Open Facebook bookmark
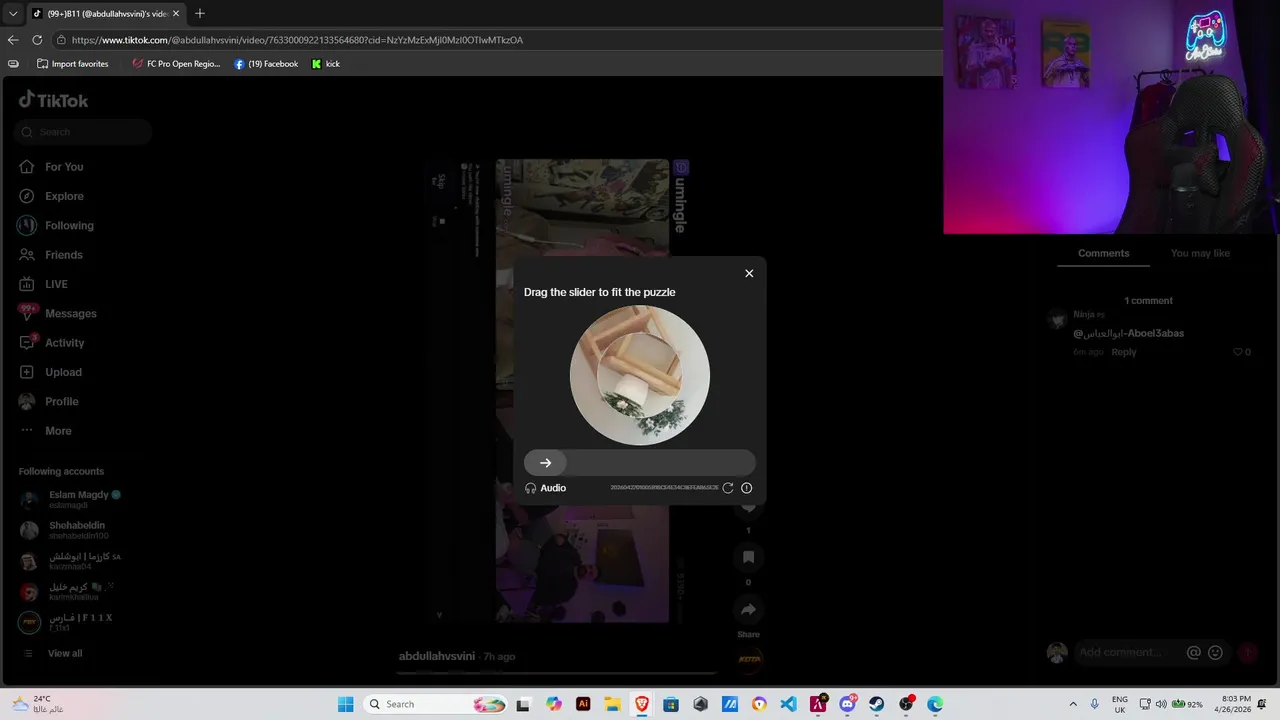The width and height of the screenshot is (1280, 720). pyautogui.click(x=266, y=64)
